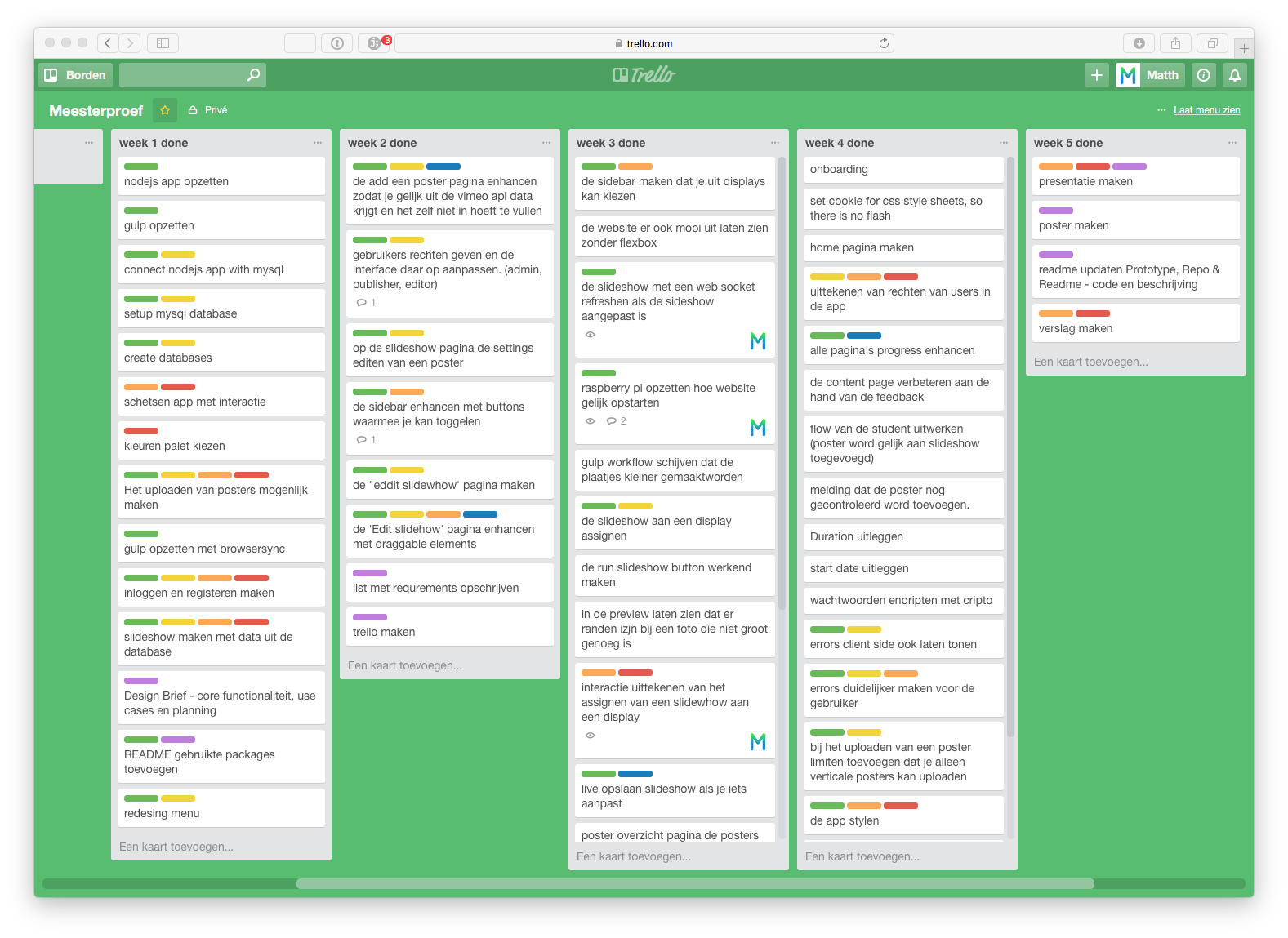This screenshot has width=1288, height=938.
Task: Toggle the Safari sidebar button
Action: tap(163, 43)
